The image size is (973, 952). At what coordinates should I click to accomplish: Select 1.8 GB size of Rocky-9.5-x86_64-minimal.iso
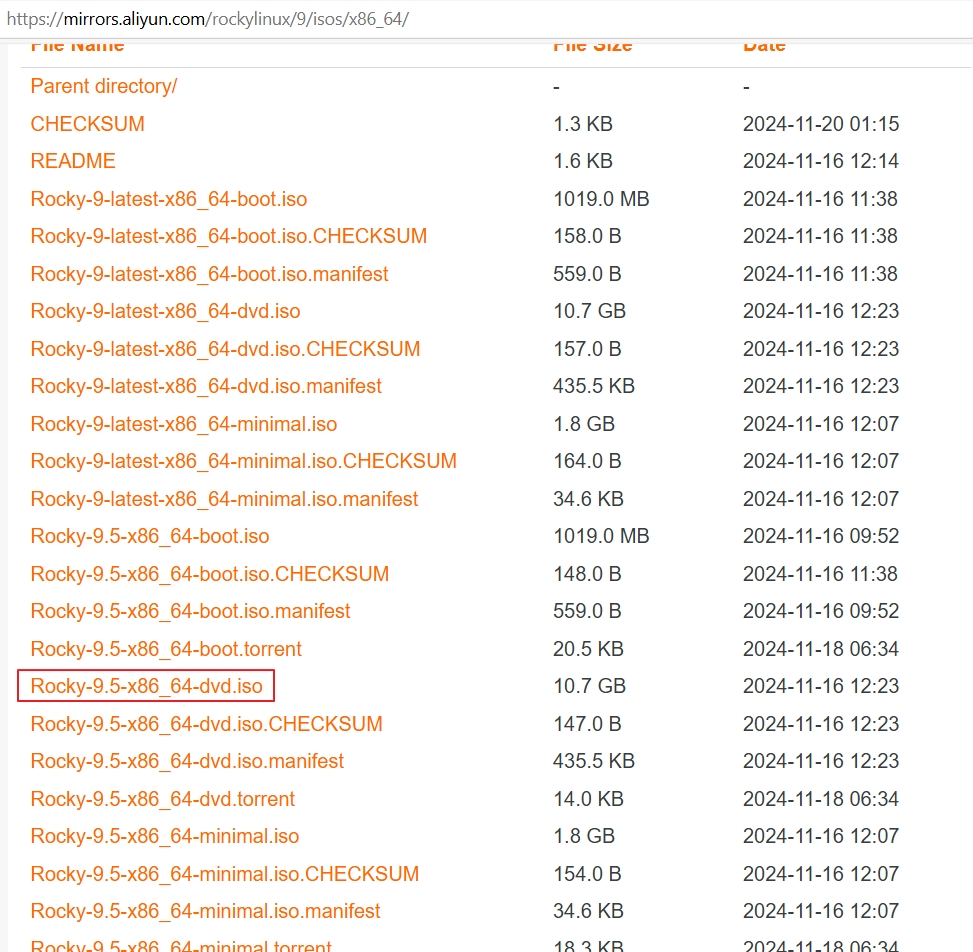(584, 837)
